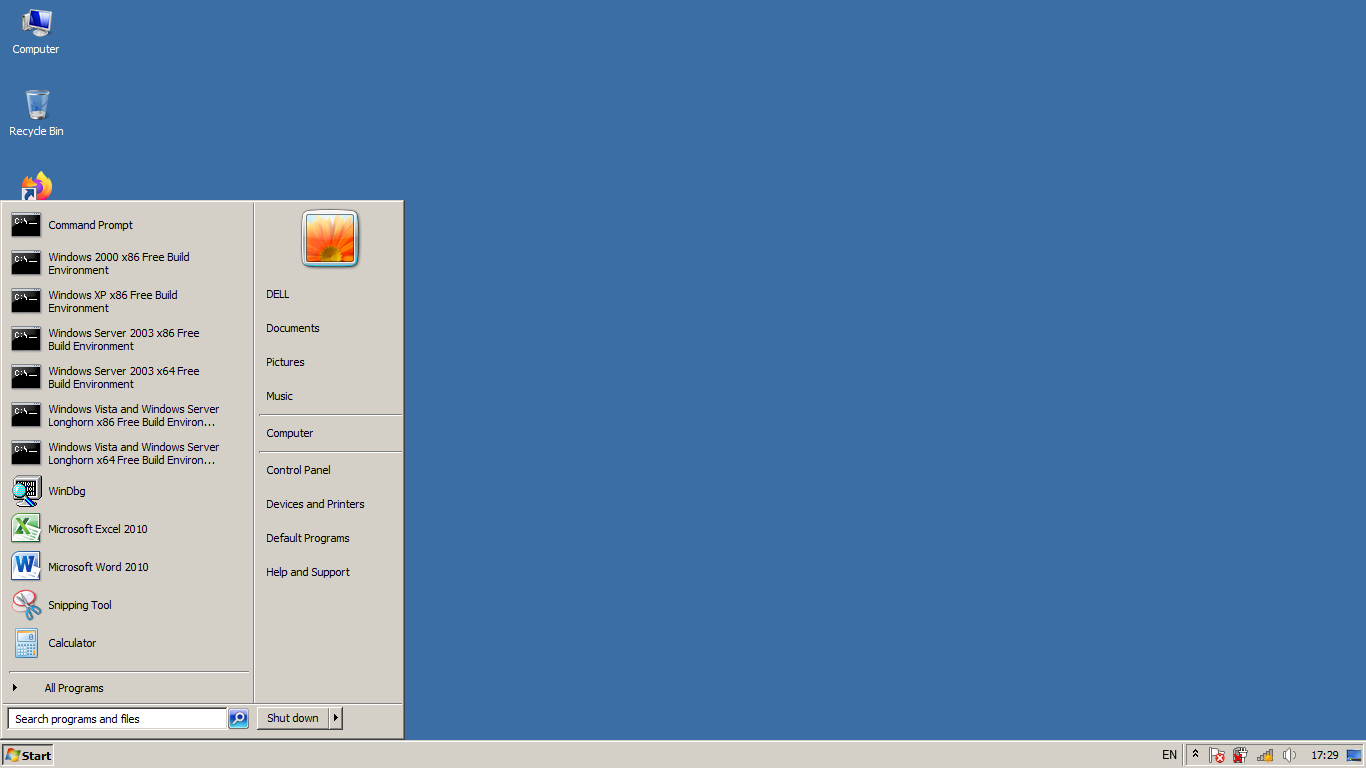Launch the Firefox shortcut on the desktop
This screenshot has width=1366, height=768.
click(x=36, y=187)
